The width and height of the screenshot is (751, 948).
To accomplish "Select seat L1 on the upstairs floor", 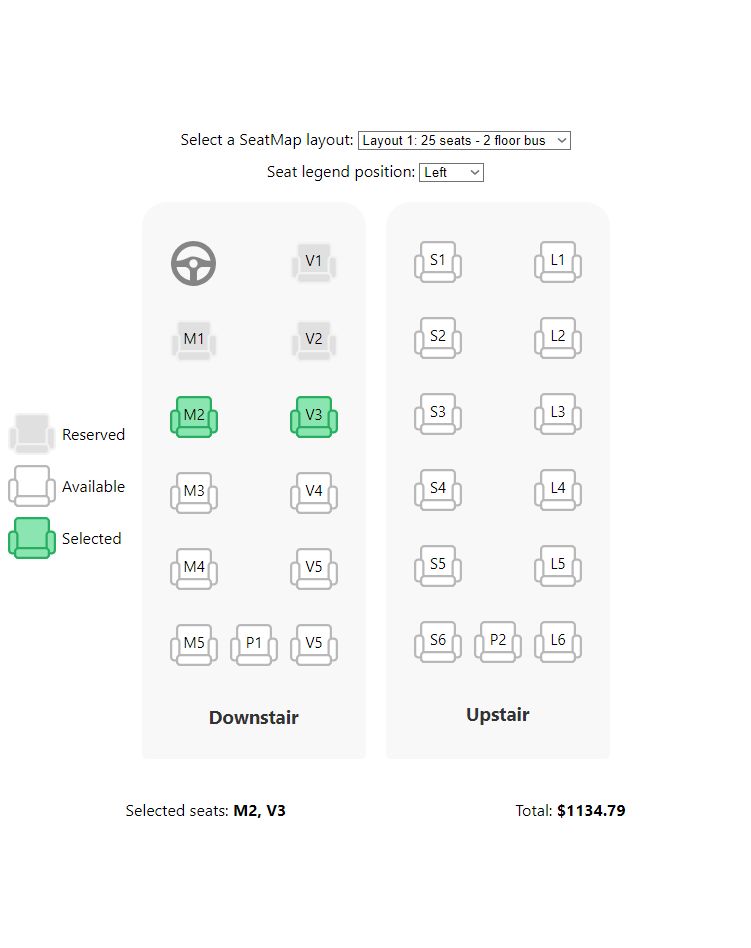I will point(558,261).
